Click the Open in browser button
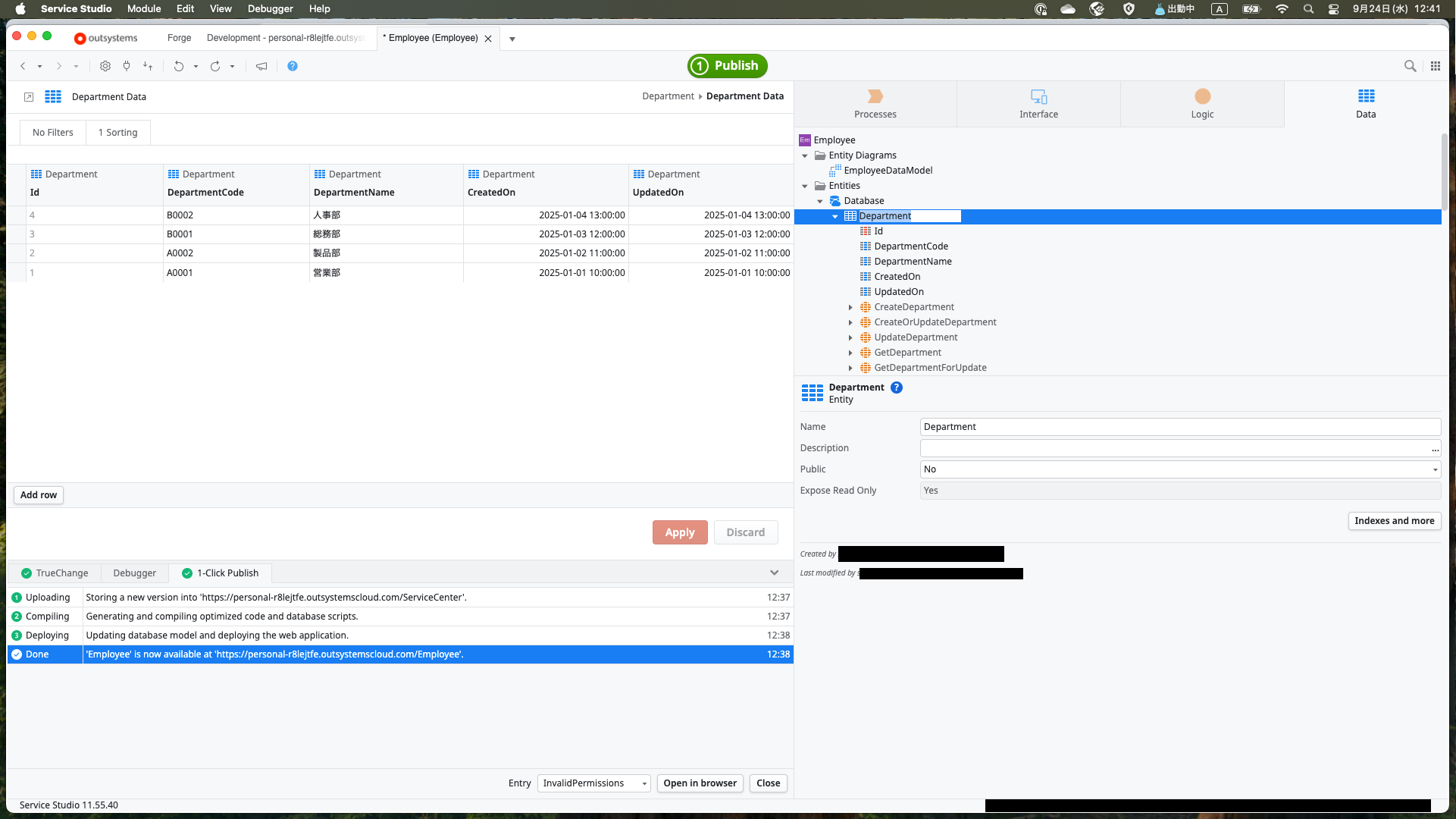 pos(700,783)
